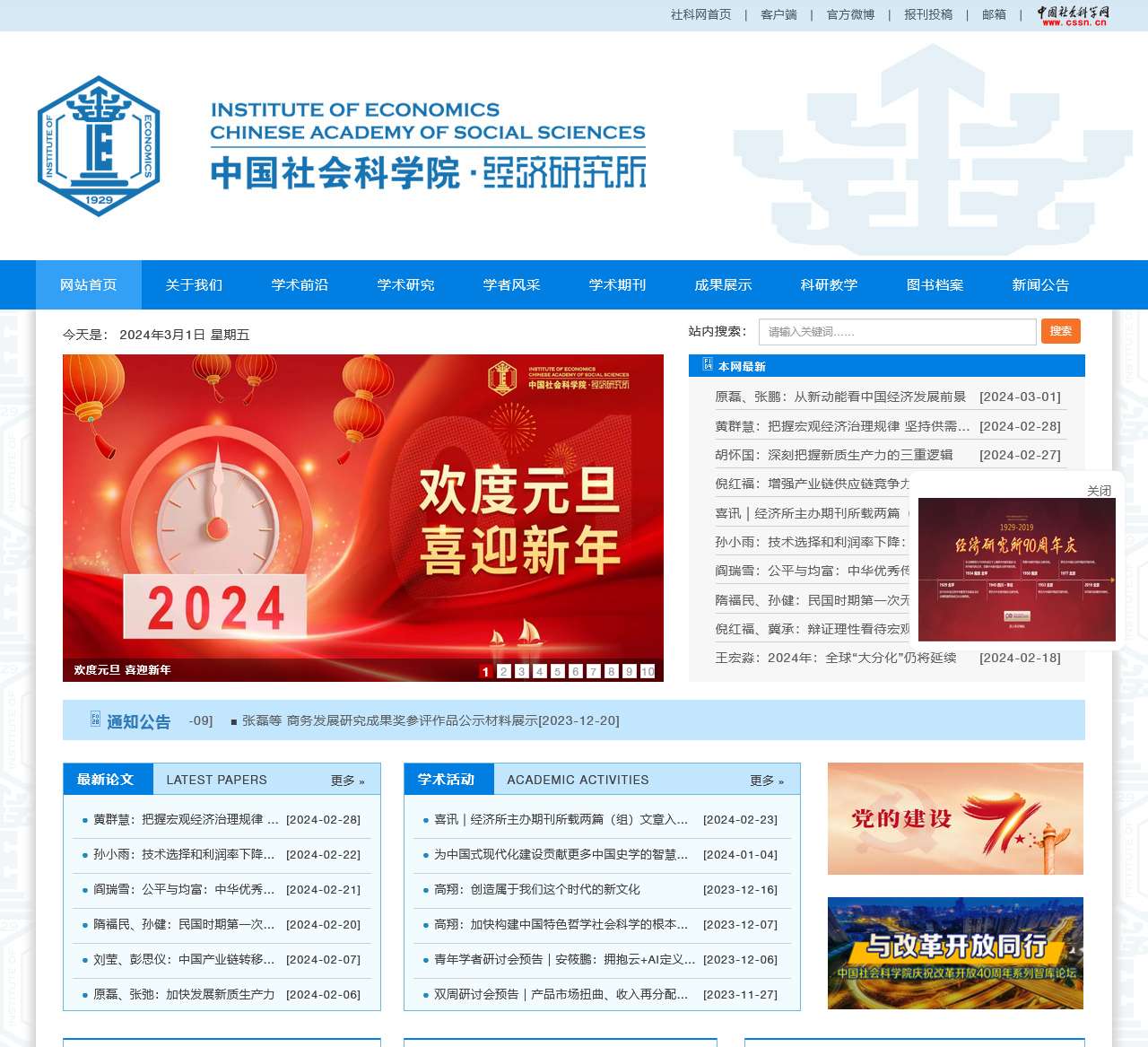Open the 学术前沿 menu
This screenshot has width=1148, height=1047.
300,285
